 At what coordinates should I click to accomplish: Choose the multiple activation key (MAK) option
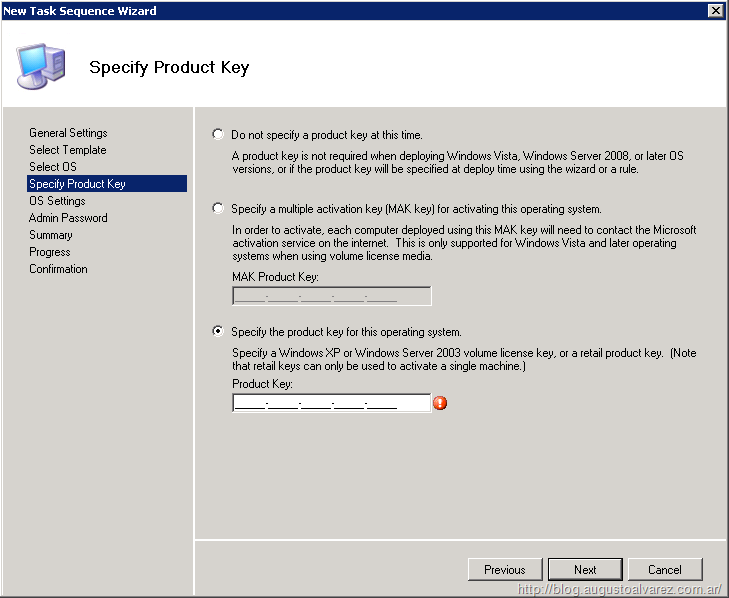pyautogui.click(x=218, y=209)
